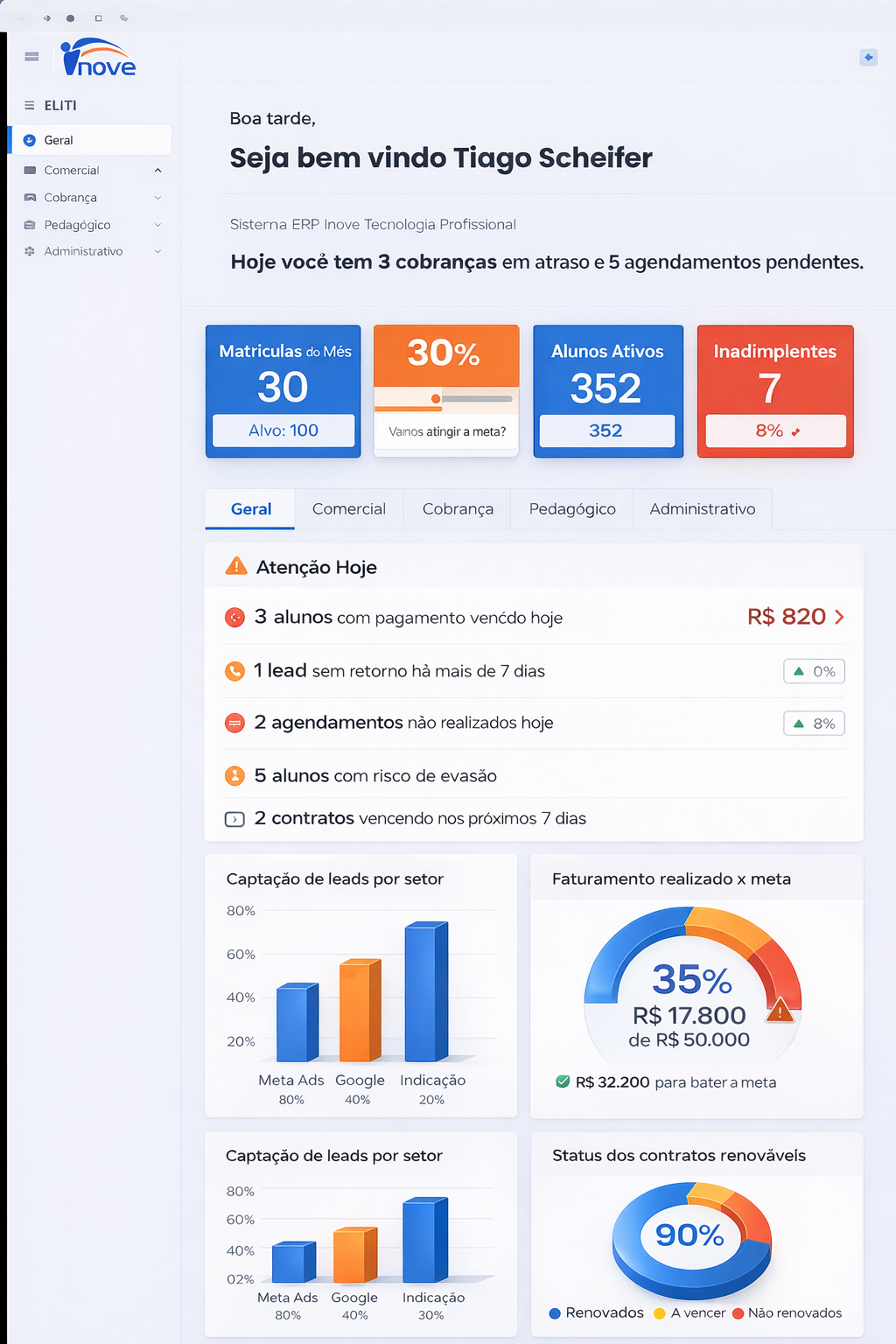Expand the Cobrança sidebar chevron
The image size is (896, 1344).
click(157, 198)
